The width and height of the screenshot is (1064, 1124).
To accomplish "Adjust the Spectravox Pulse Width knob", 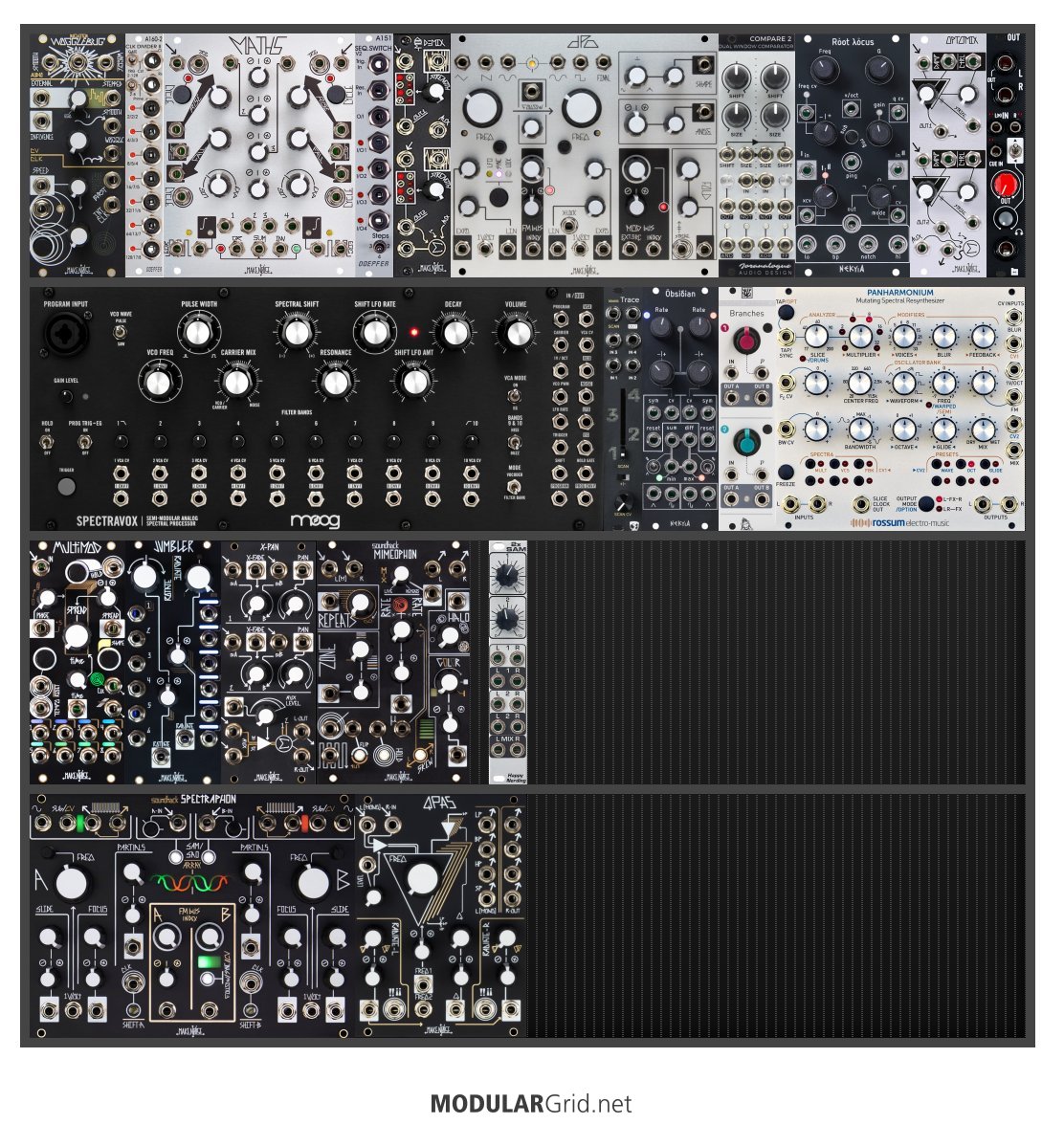I will pos(197,333).
